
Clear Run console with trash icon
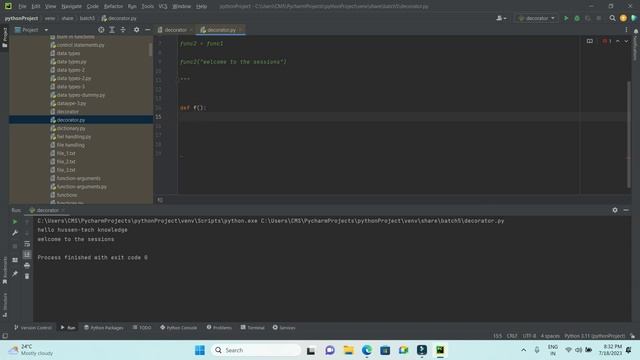tap(27, 276)
